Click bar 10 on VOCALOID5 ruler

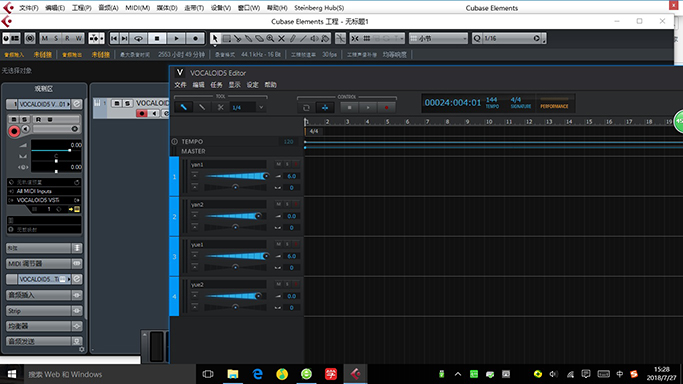pos(489,122)
